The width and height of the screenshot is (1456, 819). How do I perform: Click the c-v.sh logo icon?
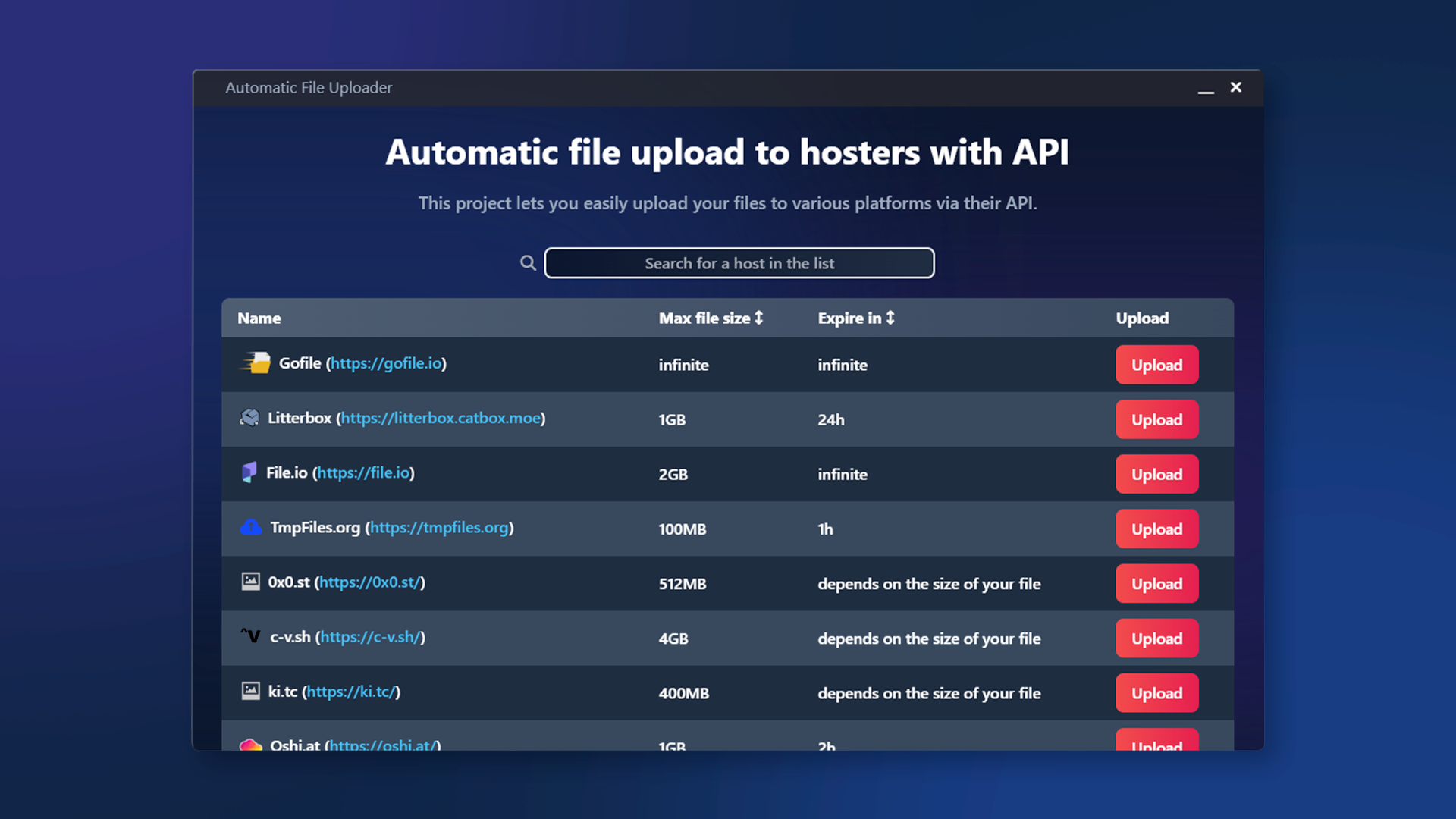point(250,635)
